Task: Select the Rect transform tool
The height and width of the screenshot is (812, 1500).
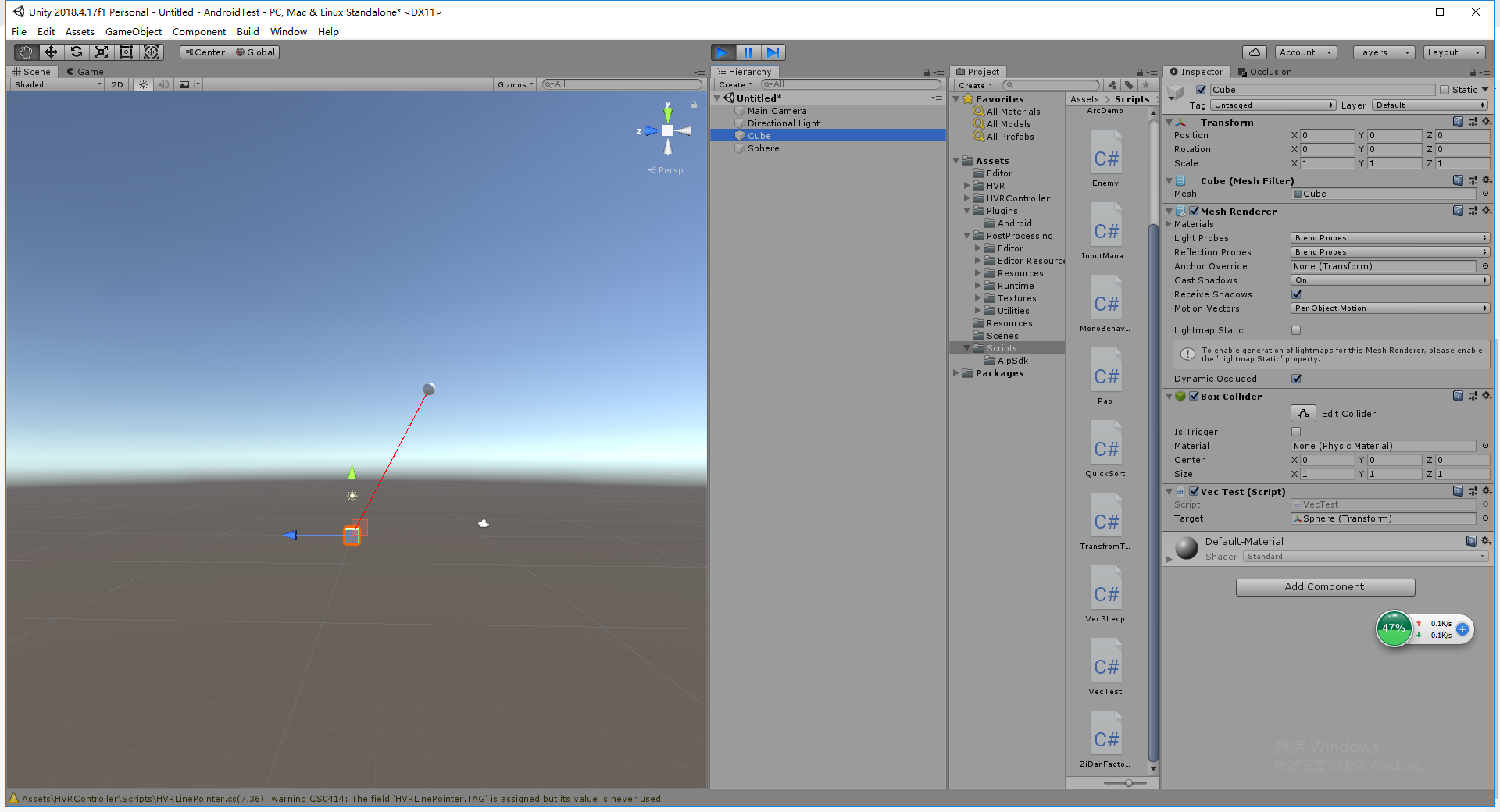Action: 126,52
